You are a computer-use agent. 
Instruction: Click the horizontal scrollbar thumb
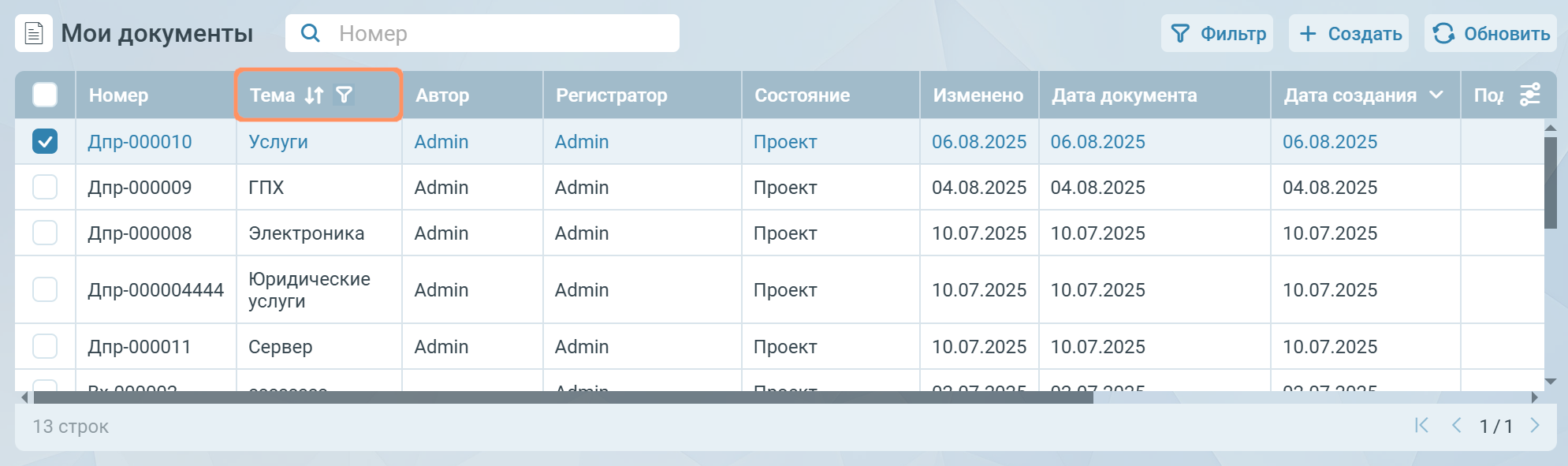[563, 397]
